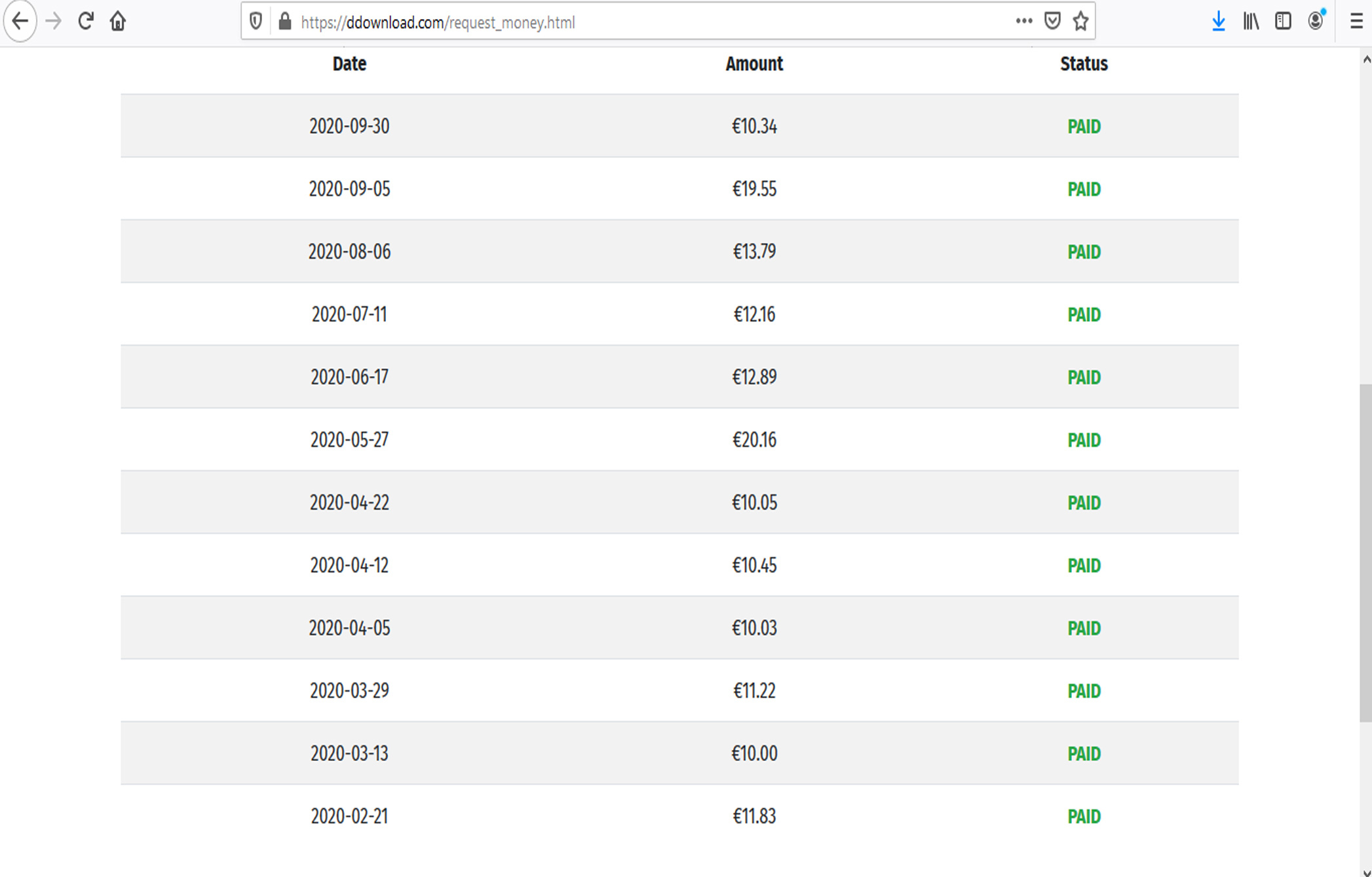Click amount €12.89

tap(754, 377)
